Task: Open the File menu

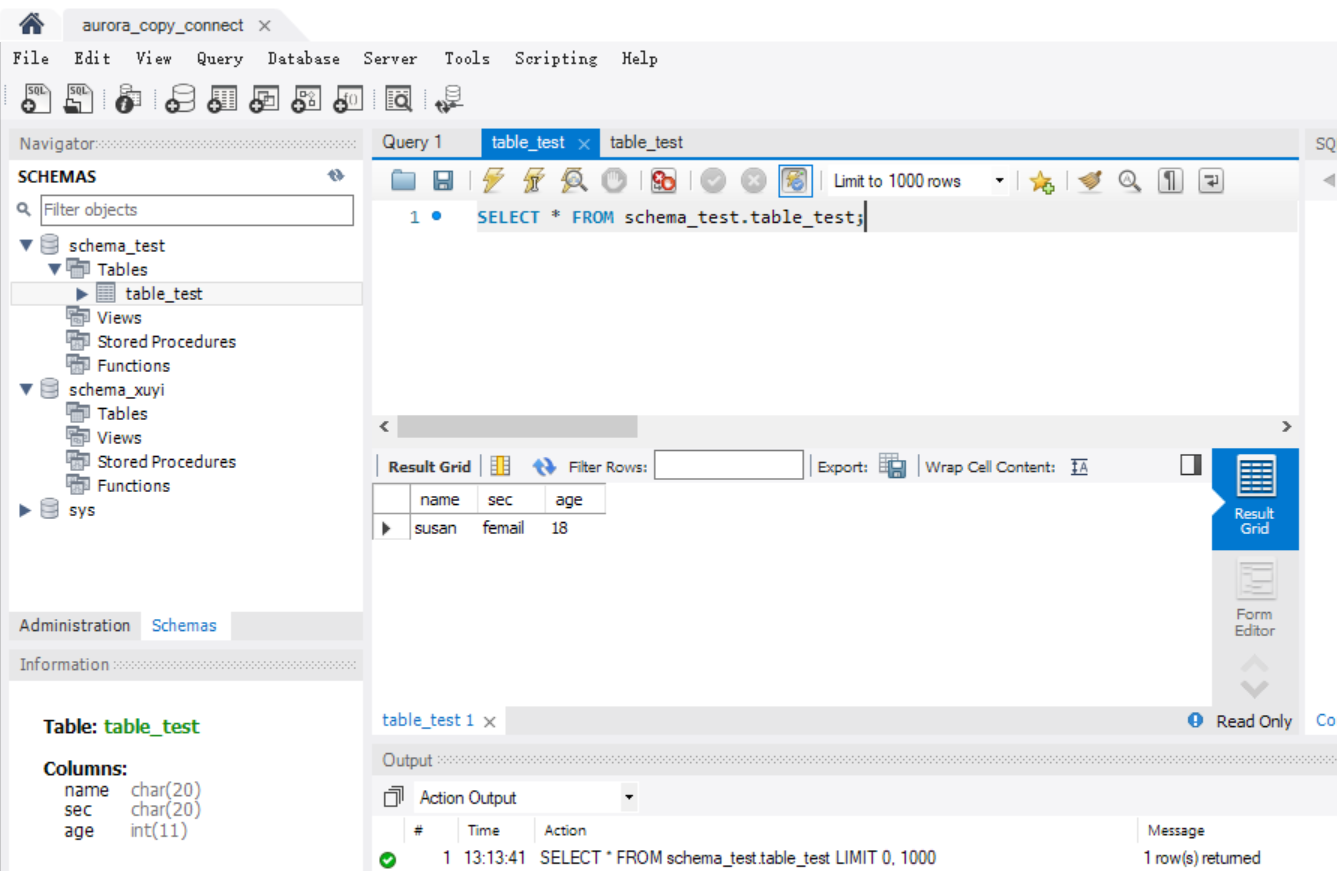Action: [x=31, y=59]
